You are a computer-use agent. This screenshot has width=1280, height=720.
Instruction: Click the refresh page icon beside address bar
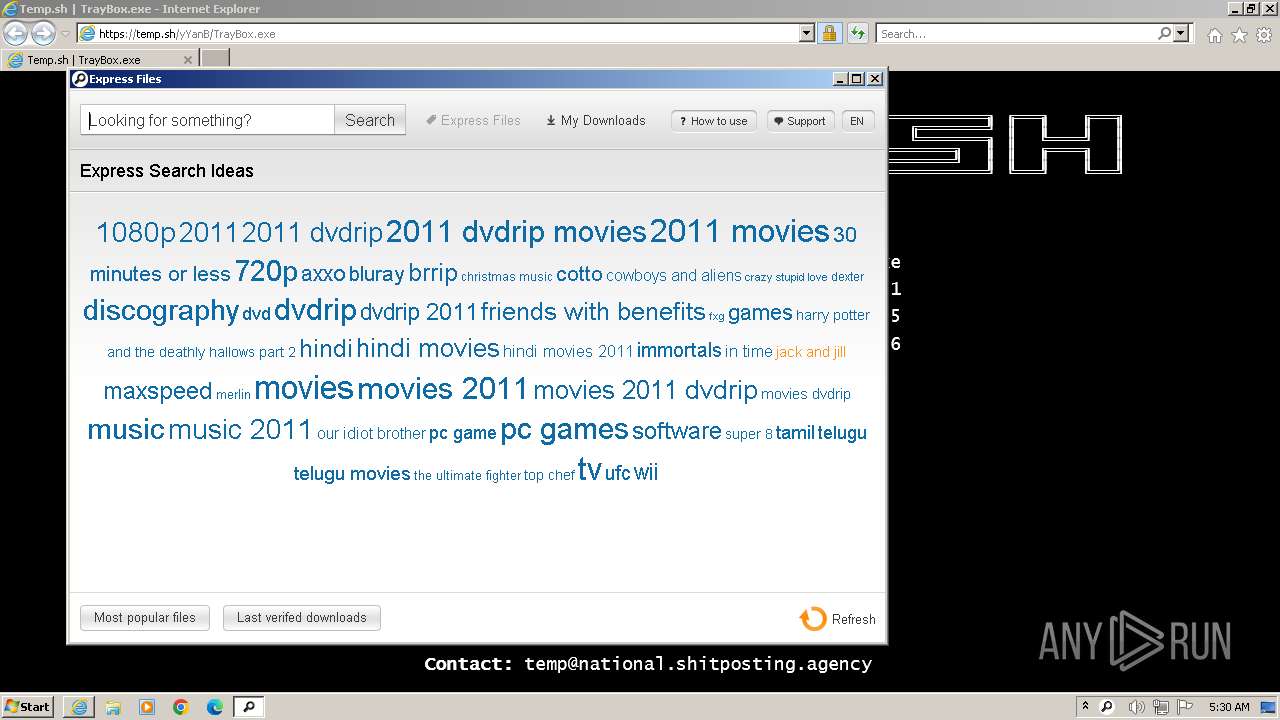point(857,33)
